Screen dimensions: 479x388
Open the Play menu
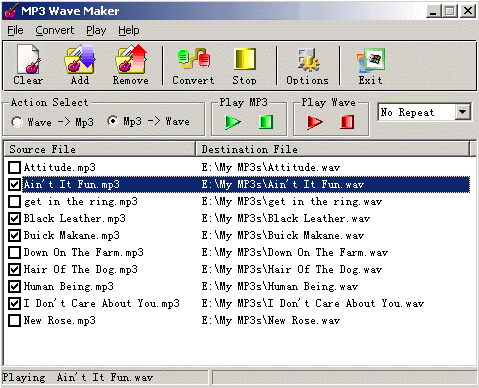point(96,30)
